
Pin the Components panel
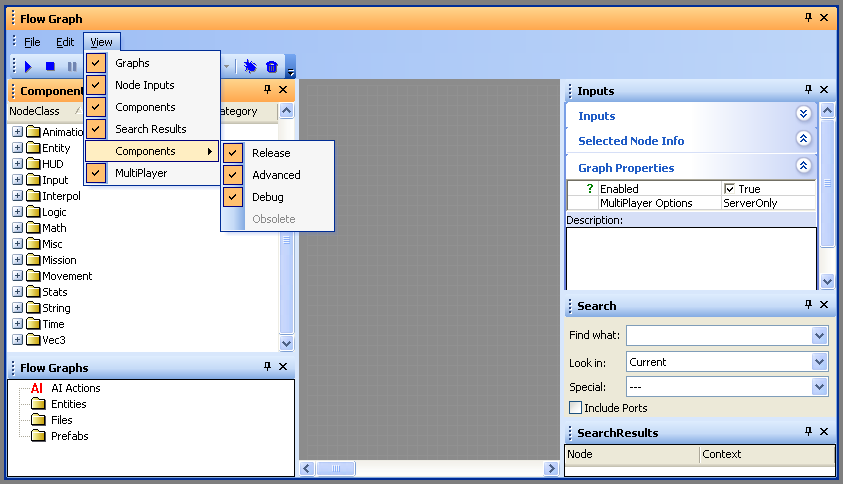[267, 90]
